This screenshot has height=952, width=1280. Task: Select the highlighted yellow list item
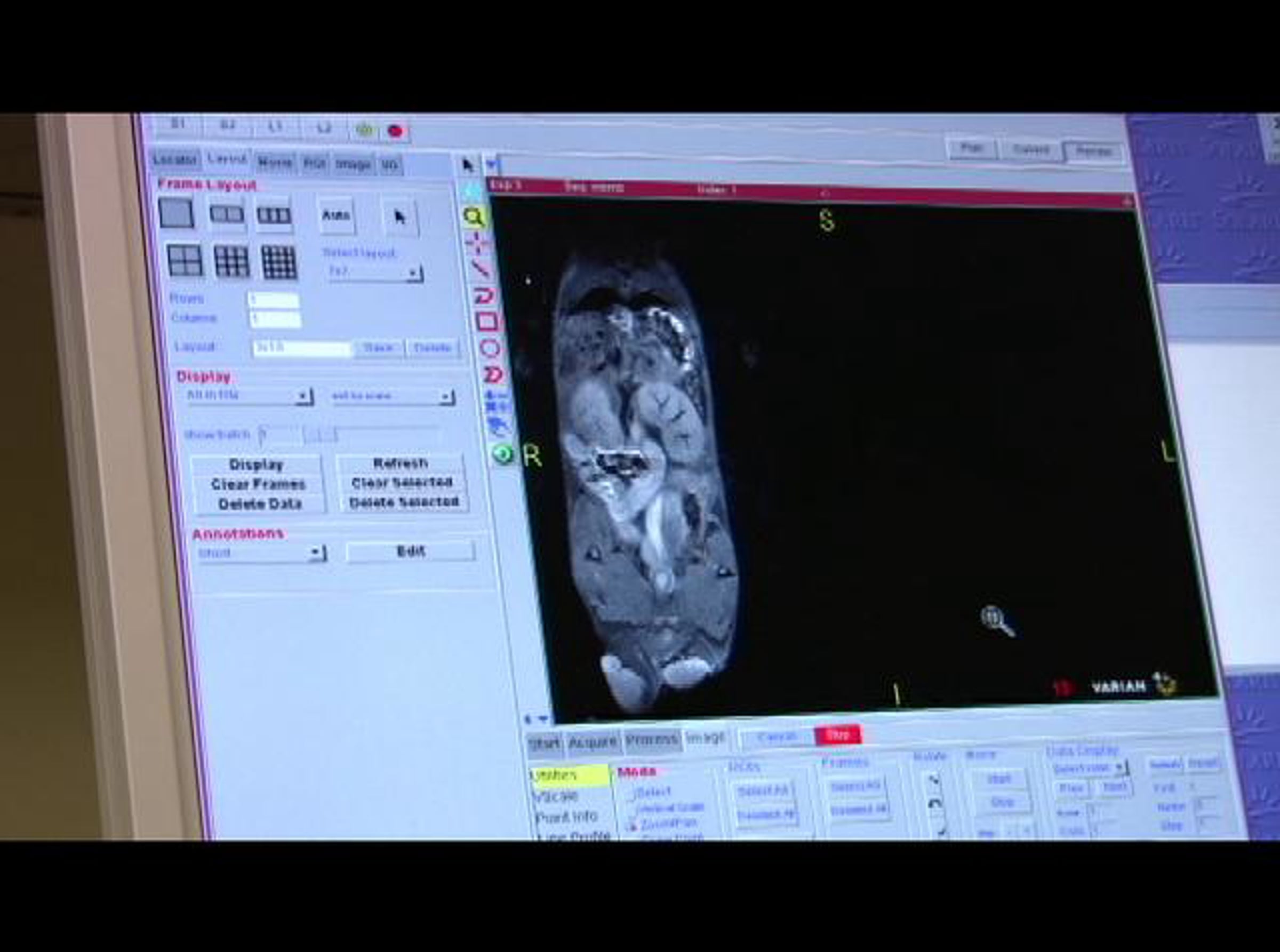(570, 775)
